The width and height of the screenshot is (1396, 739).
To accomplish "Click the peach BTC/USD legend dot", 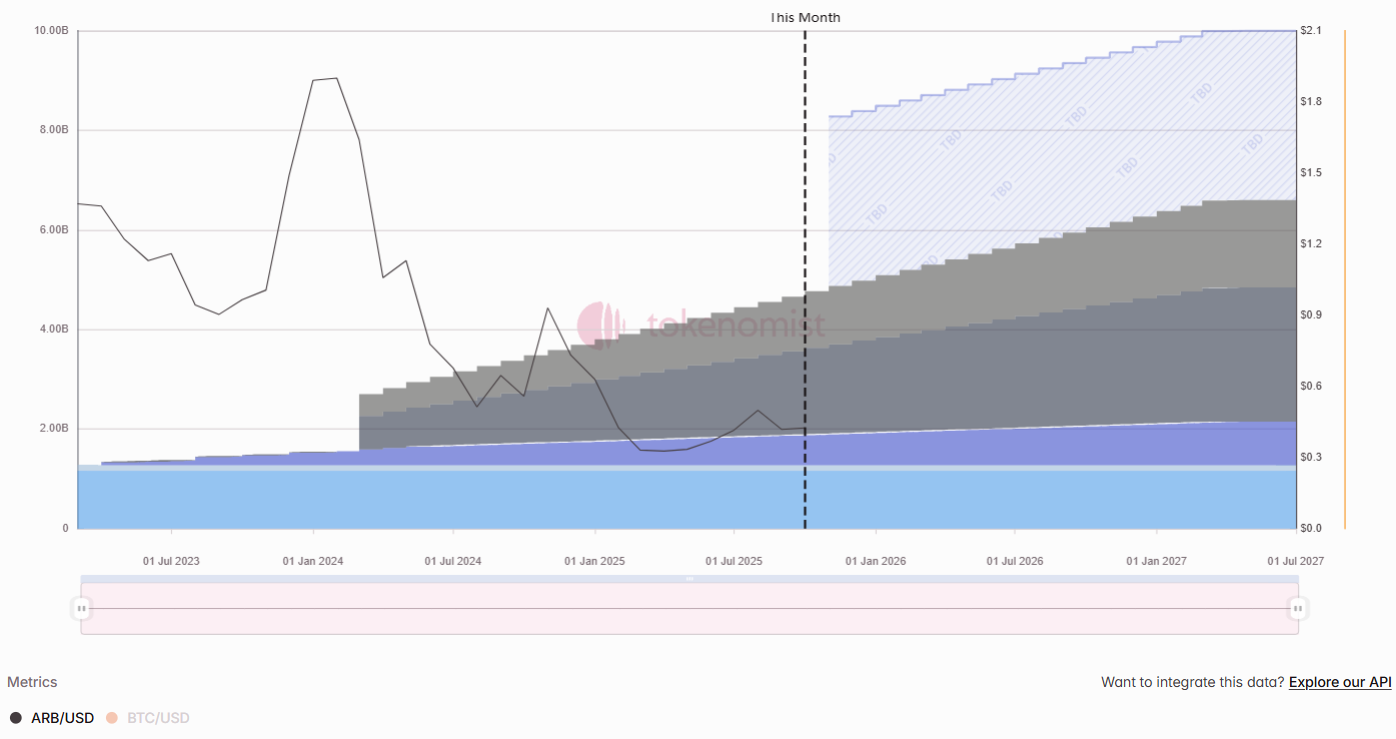I will point(110,717).
